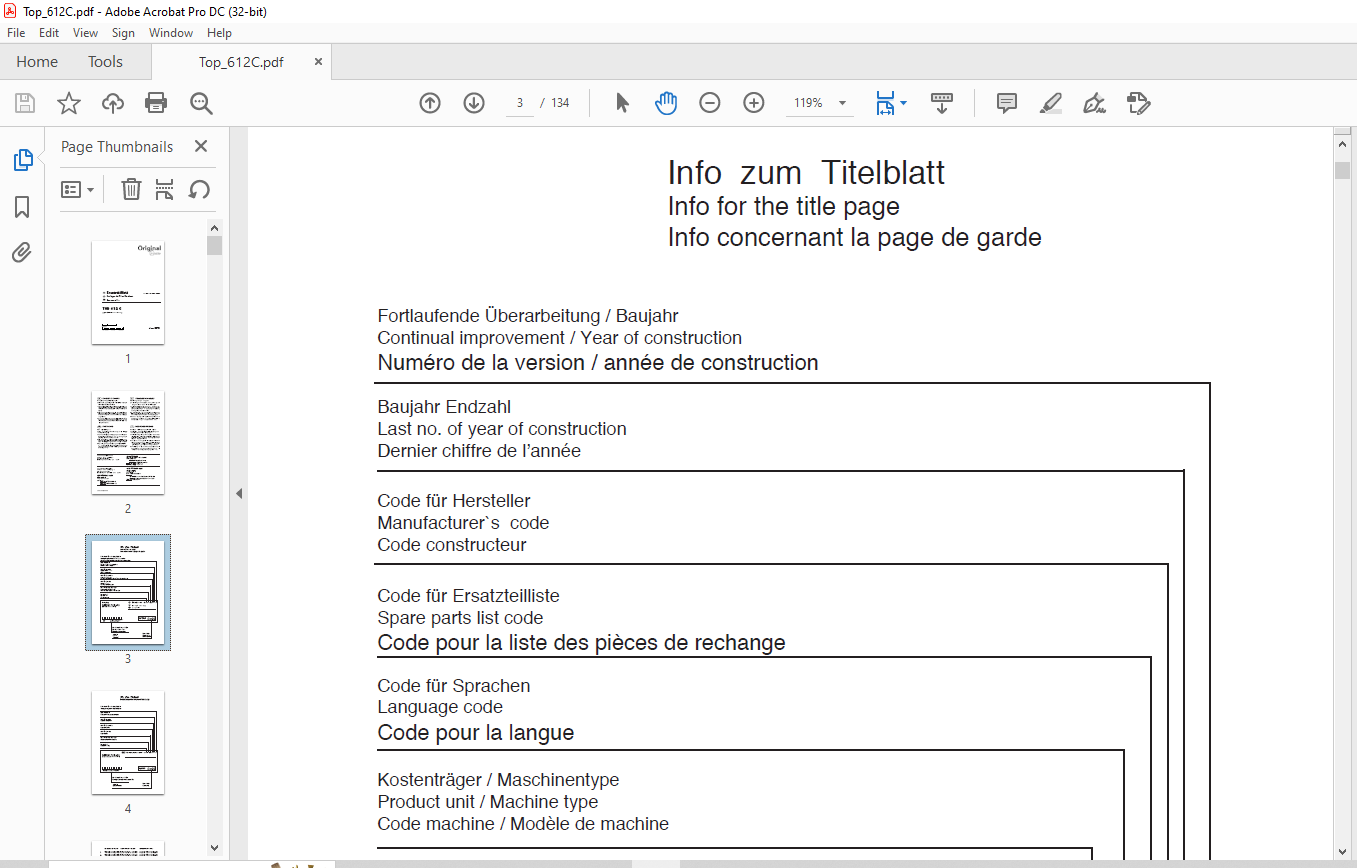The height and width of the screenshot is (868, 1357).
Task: Click 'Baujahr Endzahl' text line
Action: tap(444, 407)
